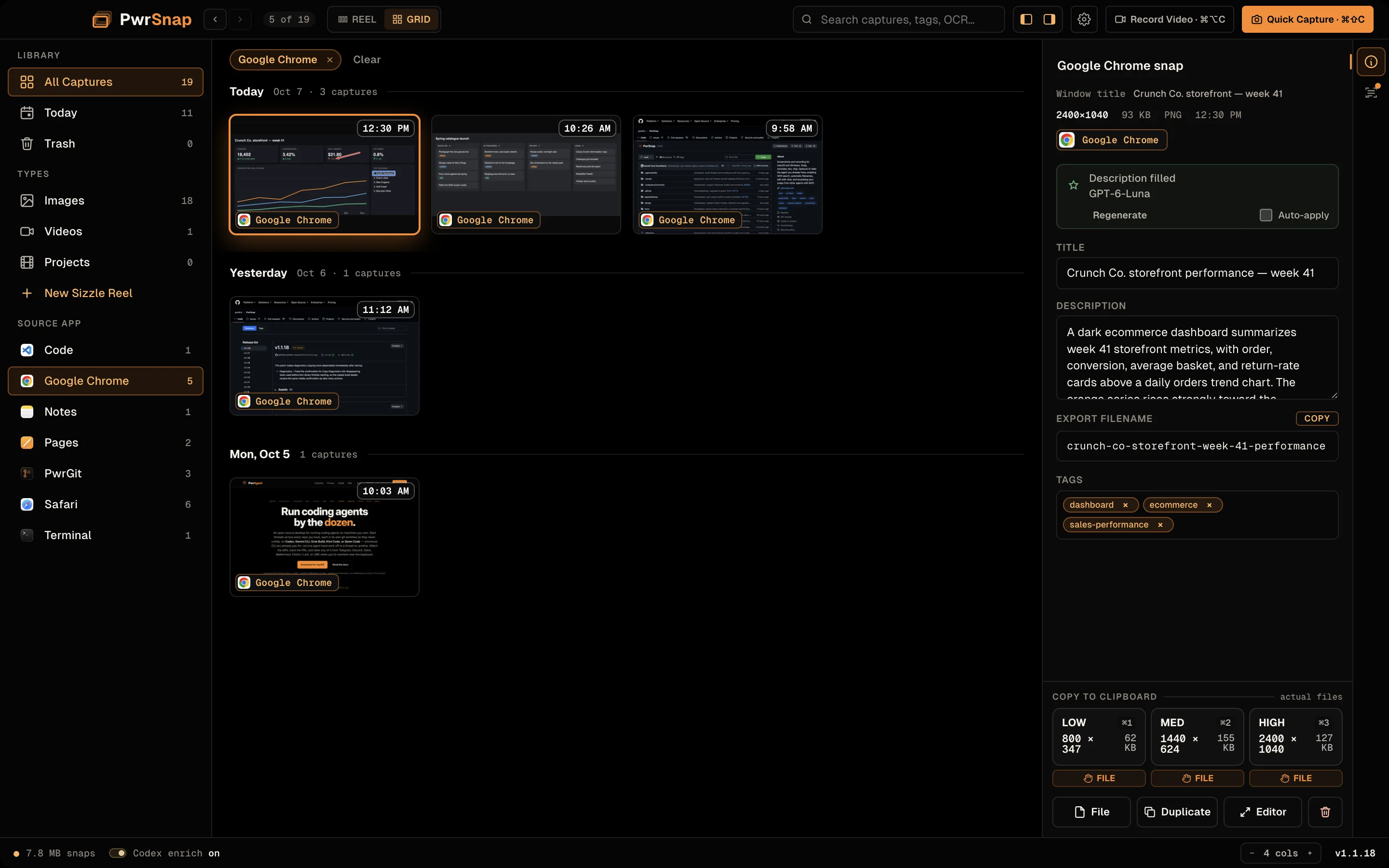Edit the Title input field
The height and width of the screenshot is (868, 1389).
pos(1197,273)
